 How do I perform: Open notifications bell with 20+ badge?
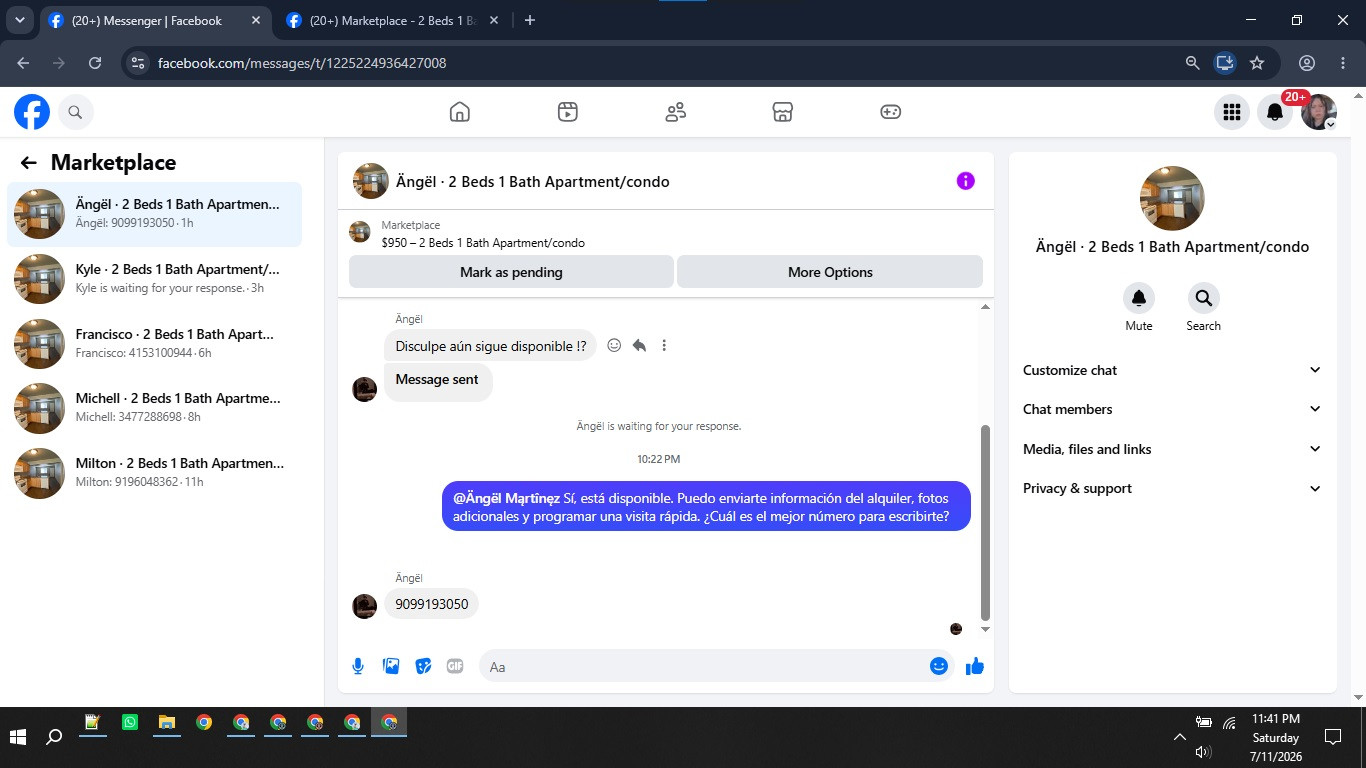coord(1275,112)
